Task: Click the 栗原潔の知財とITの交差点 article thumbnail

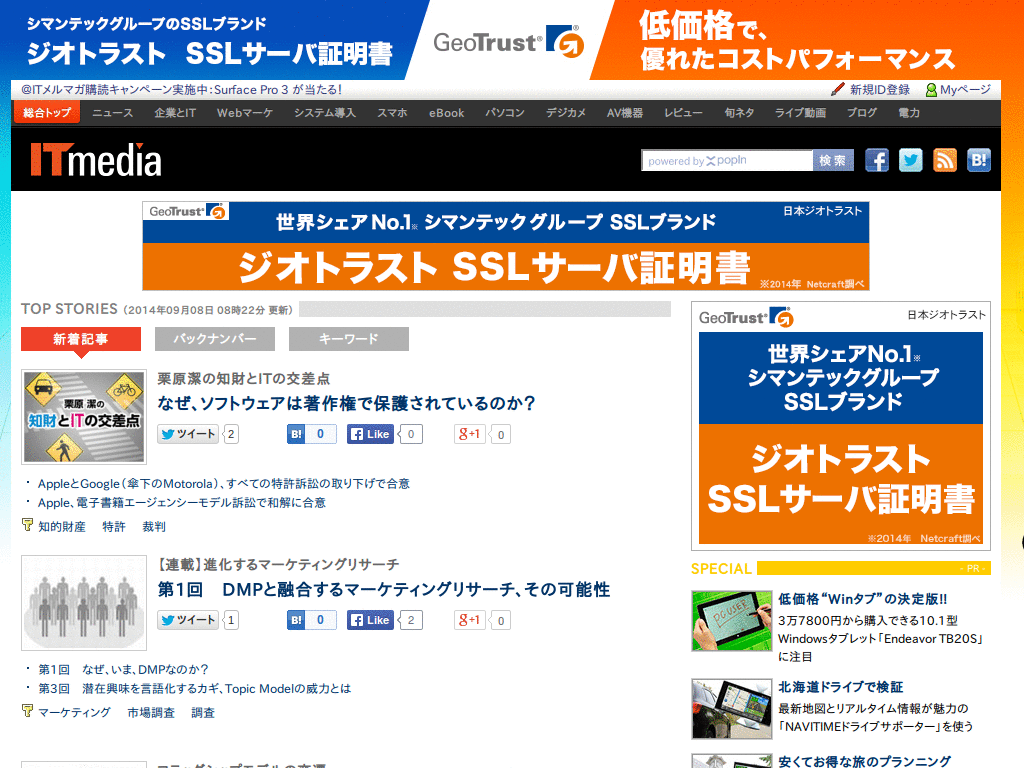Action: [x=83, y=414]
